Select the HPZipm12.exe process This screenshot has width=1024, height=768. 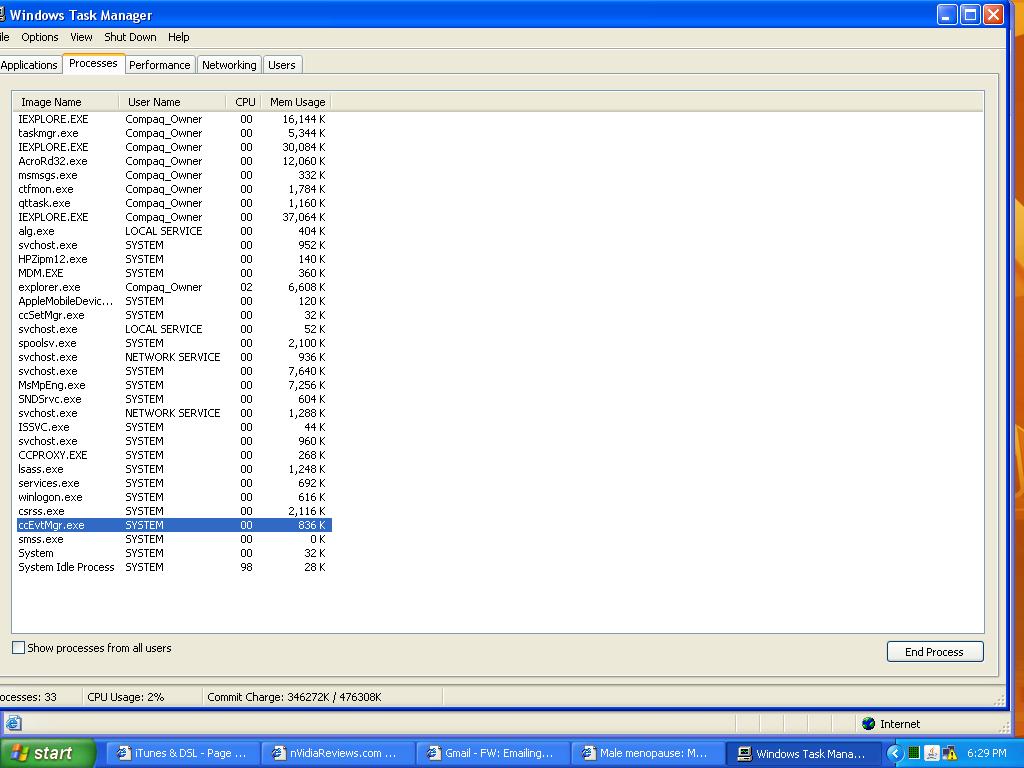pos(174,259)
